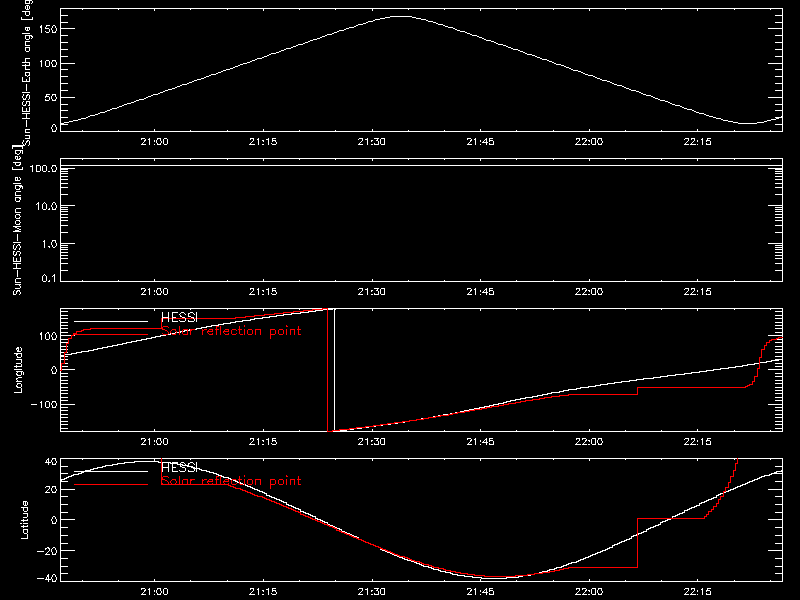This screenshot has height=600, width=800.
Task: Click "21:45" below the Earth angle plot
Action: coord(480,141)
